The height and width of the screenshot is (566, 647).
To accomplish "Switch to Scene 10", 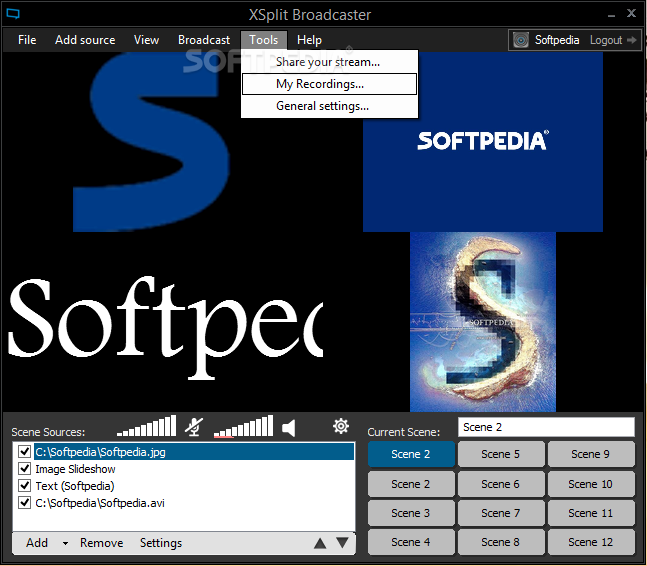I will pyautogui.click(x=591, y=483).
